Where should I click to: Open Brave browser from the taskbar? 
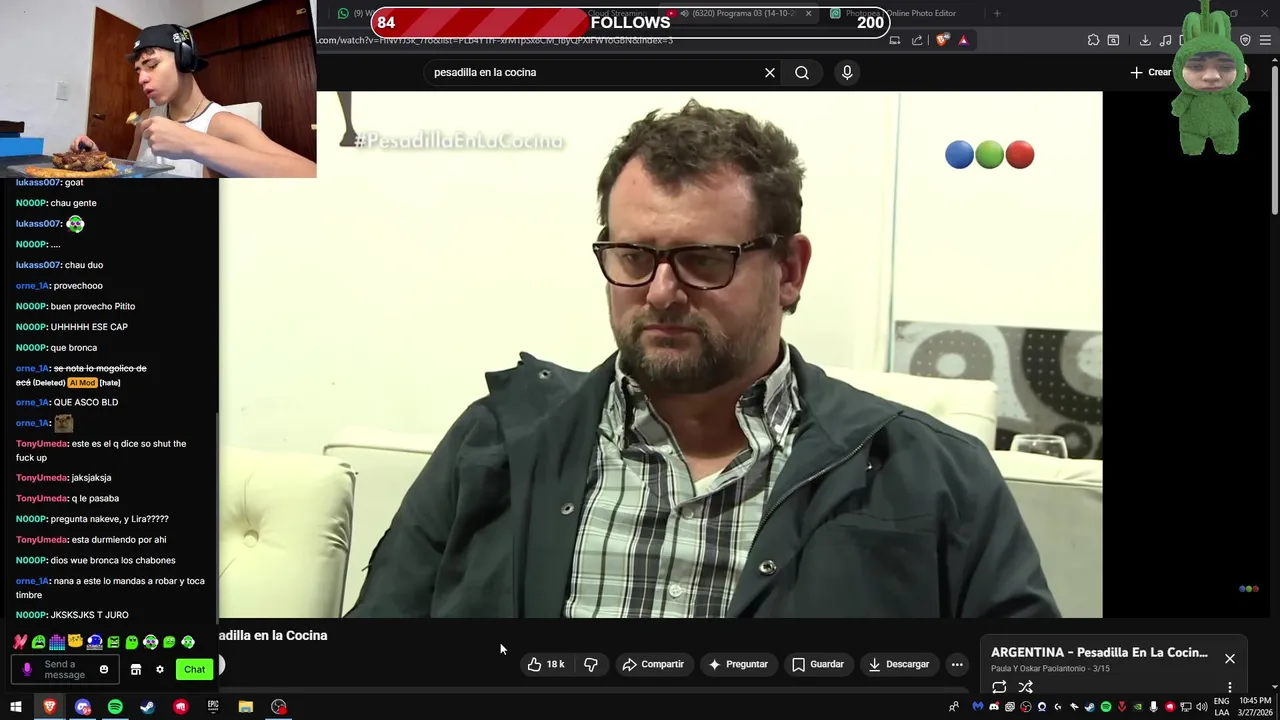pos(49,707)
